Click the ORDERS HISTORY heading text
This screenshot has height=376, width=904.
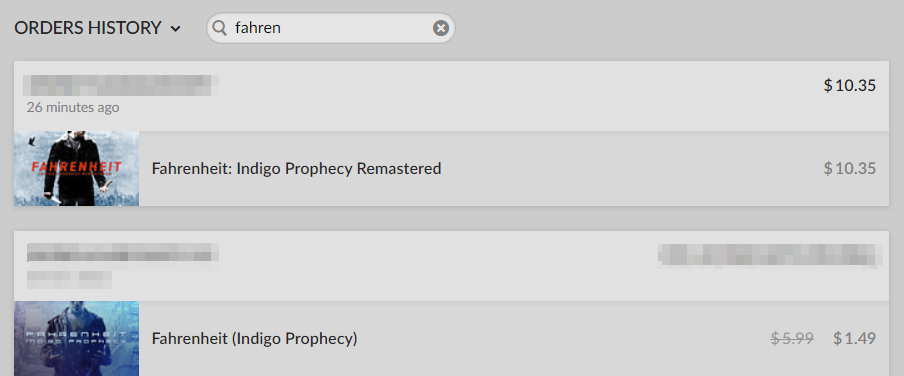click(x=88, y=28)
